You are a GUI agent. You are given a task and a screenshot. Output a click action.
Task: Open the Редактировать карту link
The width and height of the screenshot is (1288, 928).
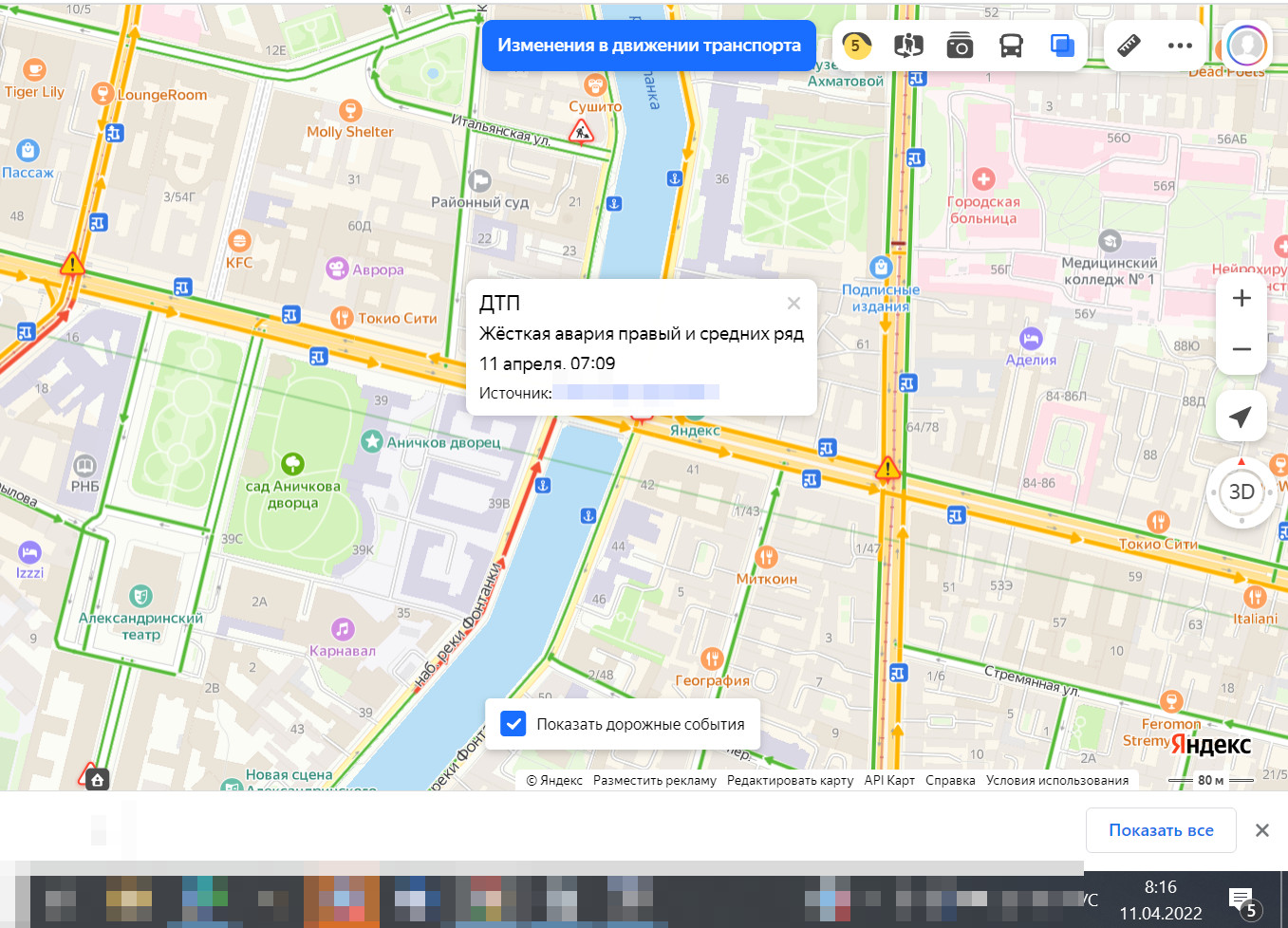790,780
